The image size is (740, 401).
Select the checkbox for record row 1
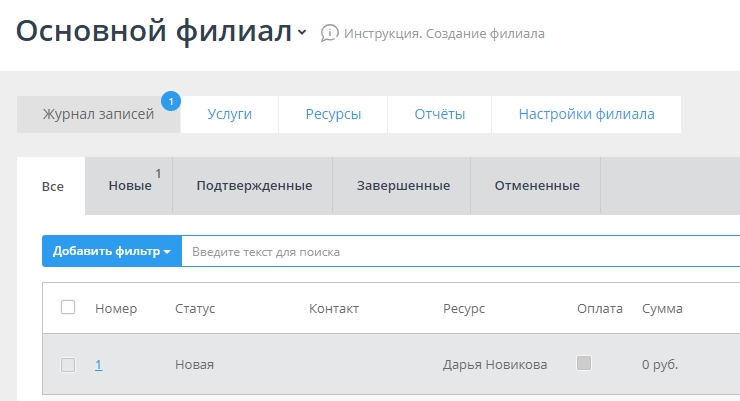pos(68,365)
